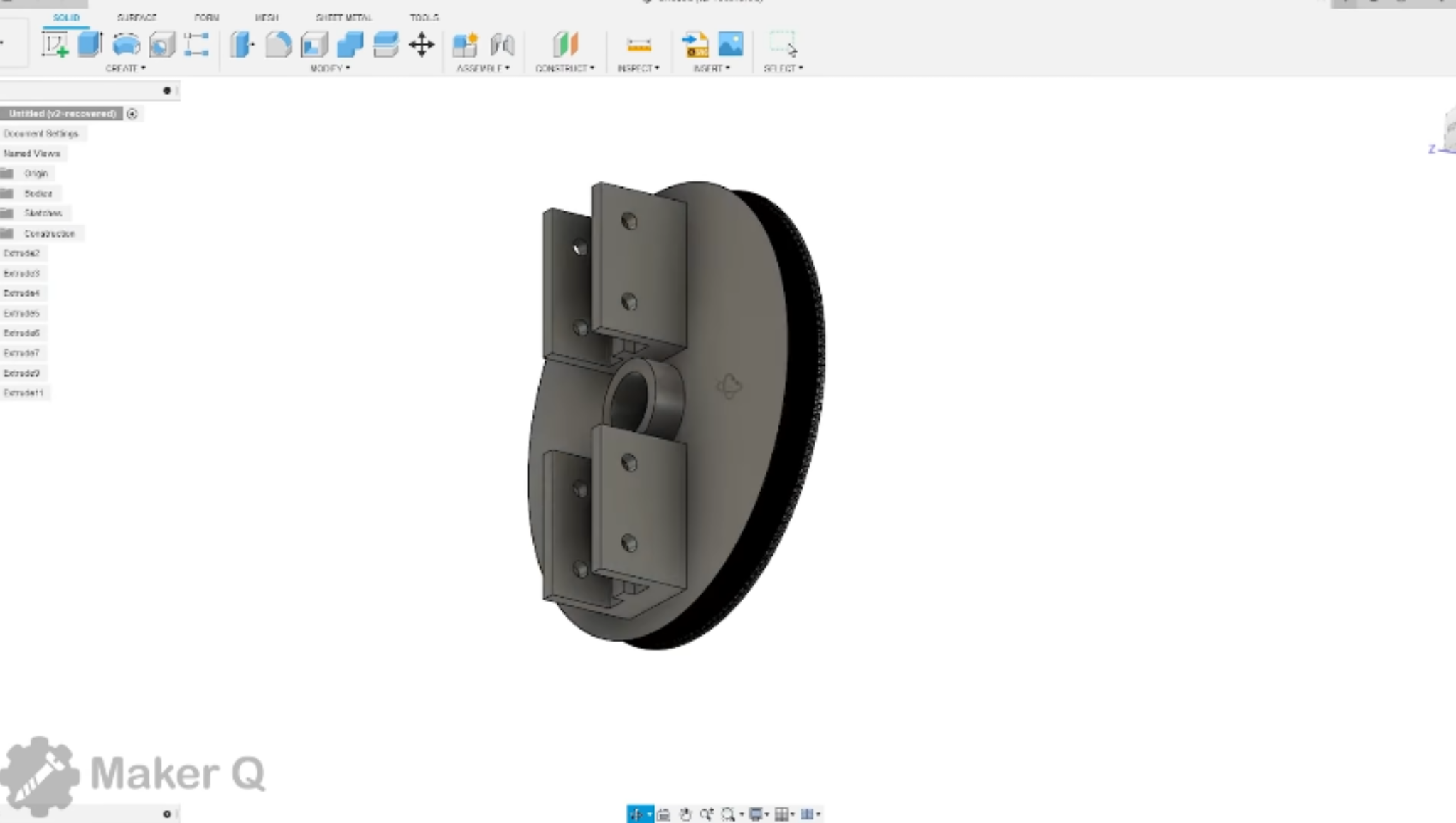Click the Insert SVG icon
This screenshot has height=823, width=1456.
695,44
